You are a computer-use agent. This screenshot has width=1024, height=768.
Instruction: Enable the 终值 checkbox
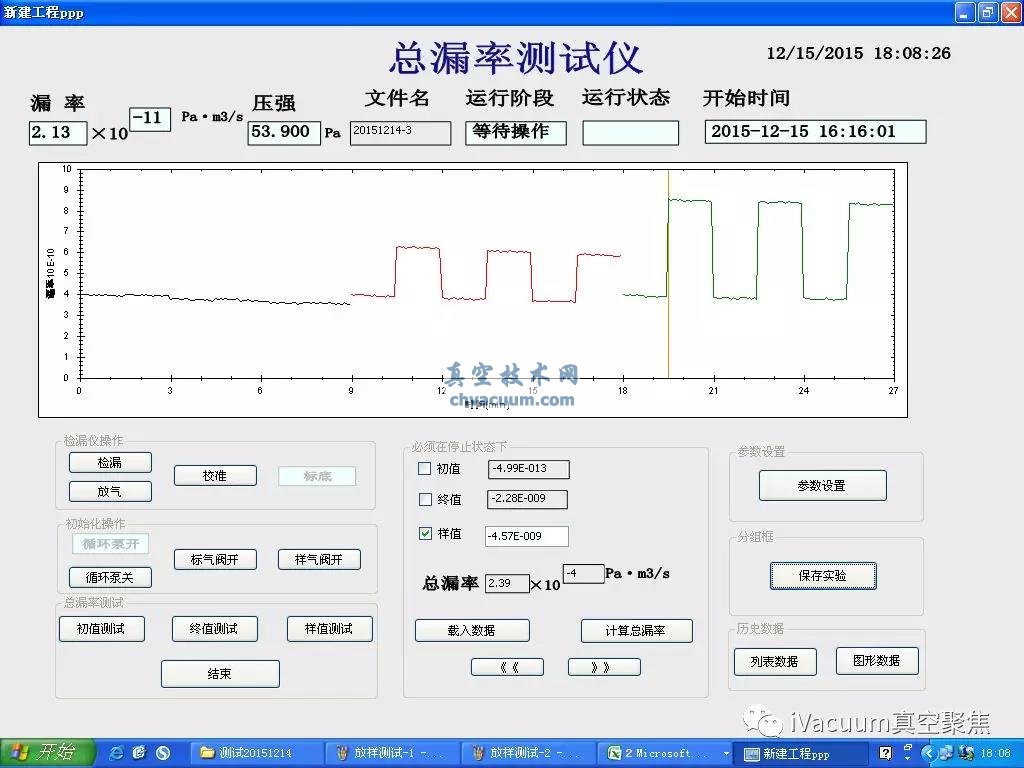(424, 499)
